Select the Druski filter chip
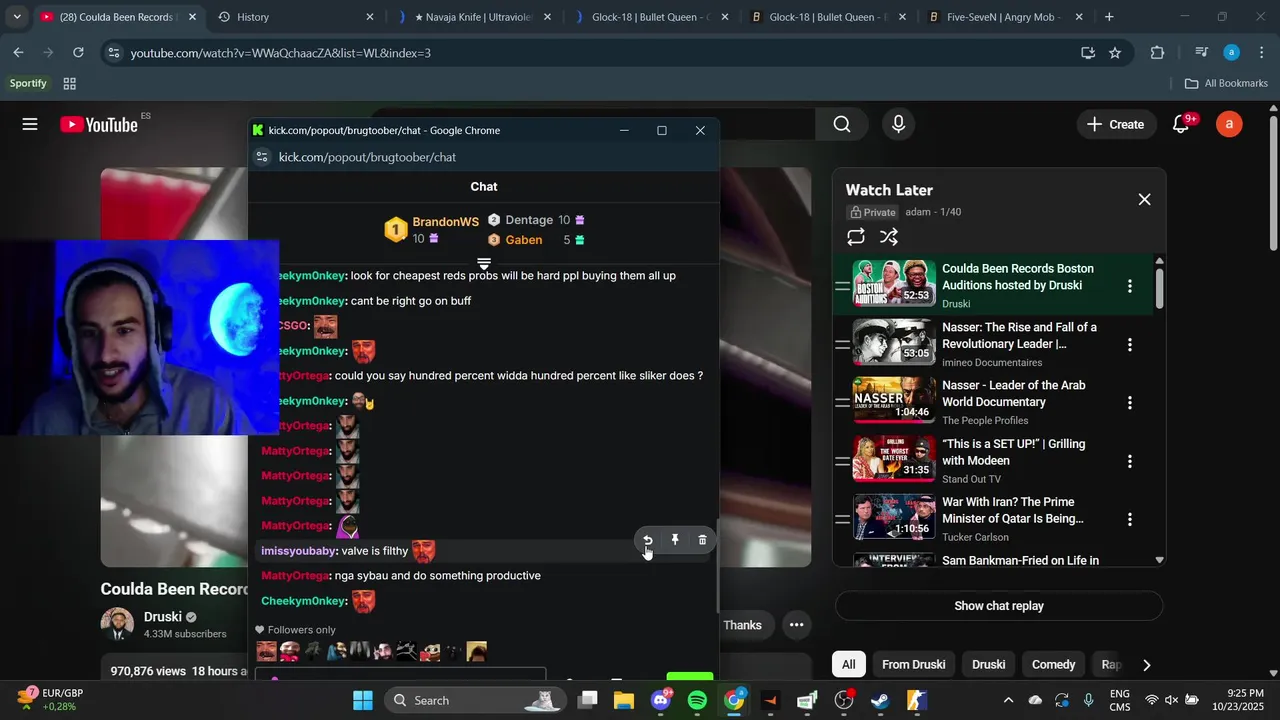1280x720 pixels. point(989,664)
